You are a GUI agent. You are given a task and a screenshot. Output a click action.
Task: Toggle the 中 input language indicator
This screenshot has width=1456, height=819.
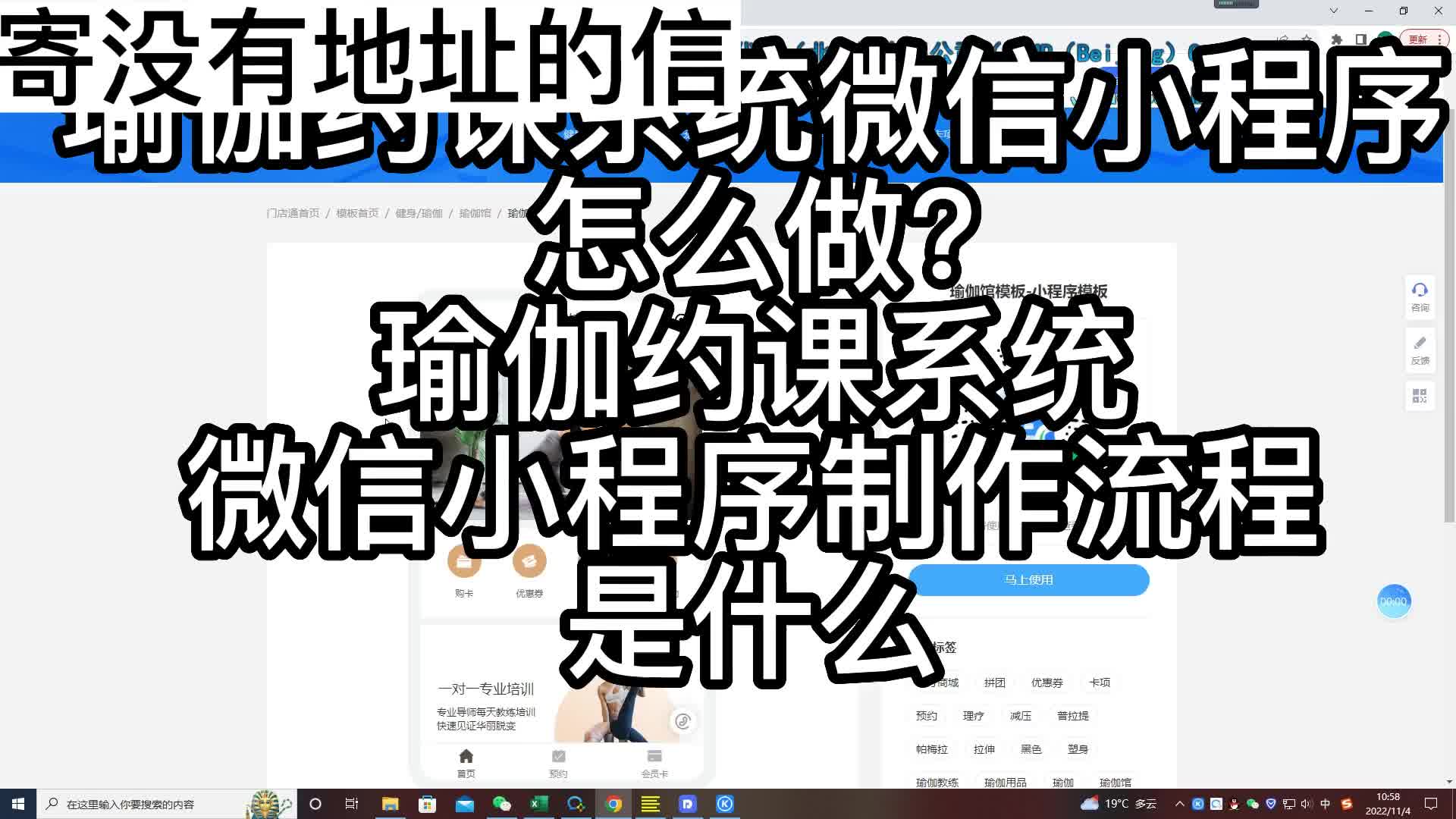[1326, 804]
